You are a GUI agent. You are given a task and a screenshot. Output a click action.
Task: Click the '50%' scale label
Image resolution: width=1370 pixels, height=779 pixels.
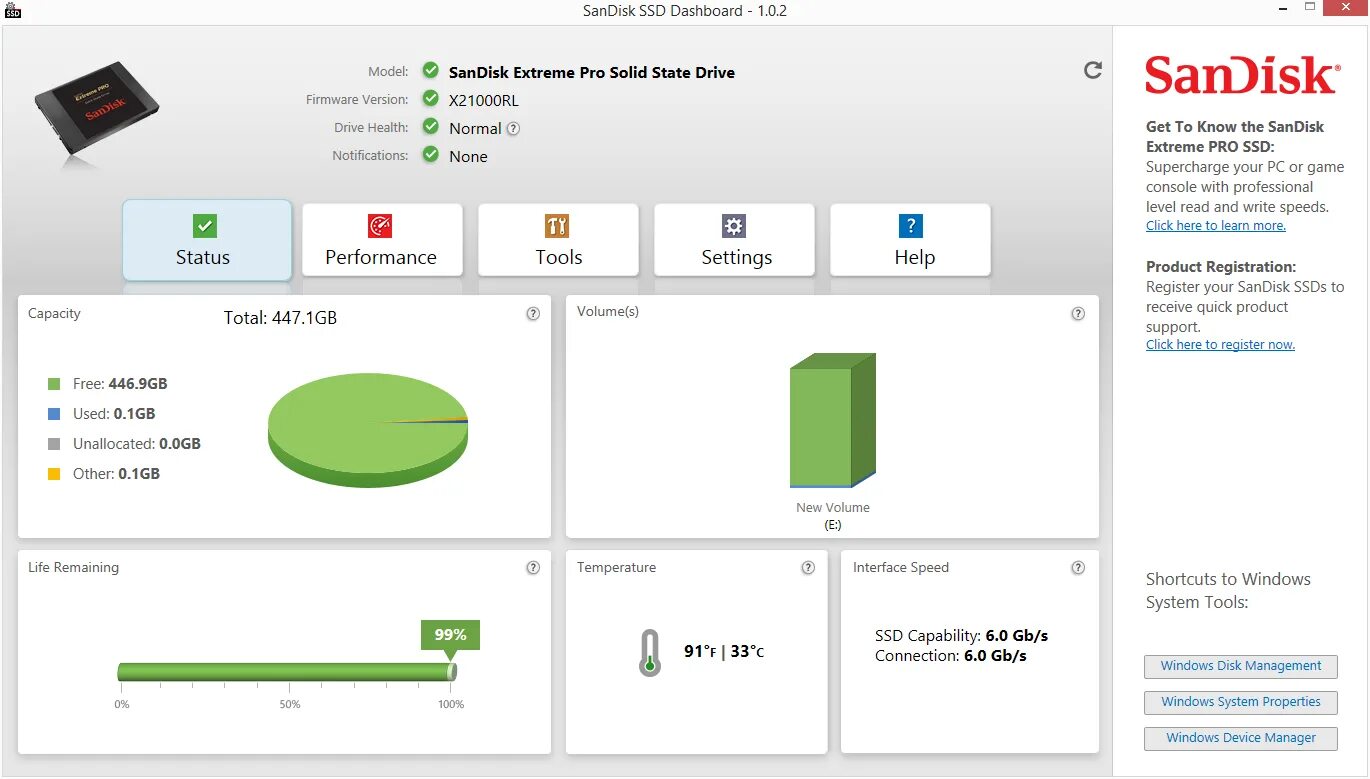click(290, 704)
